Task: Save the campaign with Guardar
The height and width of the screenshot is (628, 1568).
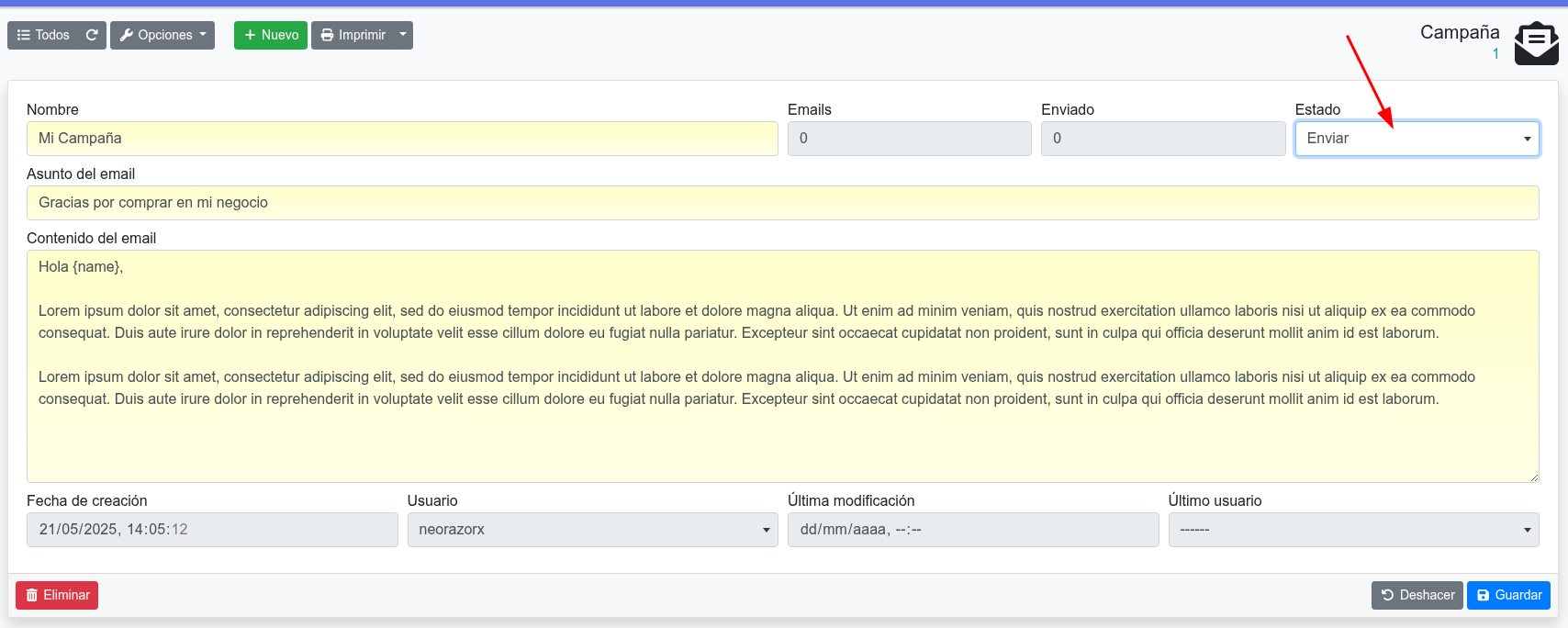Action: pos(1508,595)
